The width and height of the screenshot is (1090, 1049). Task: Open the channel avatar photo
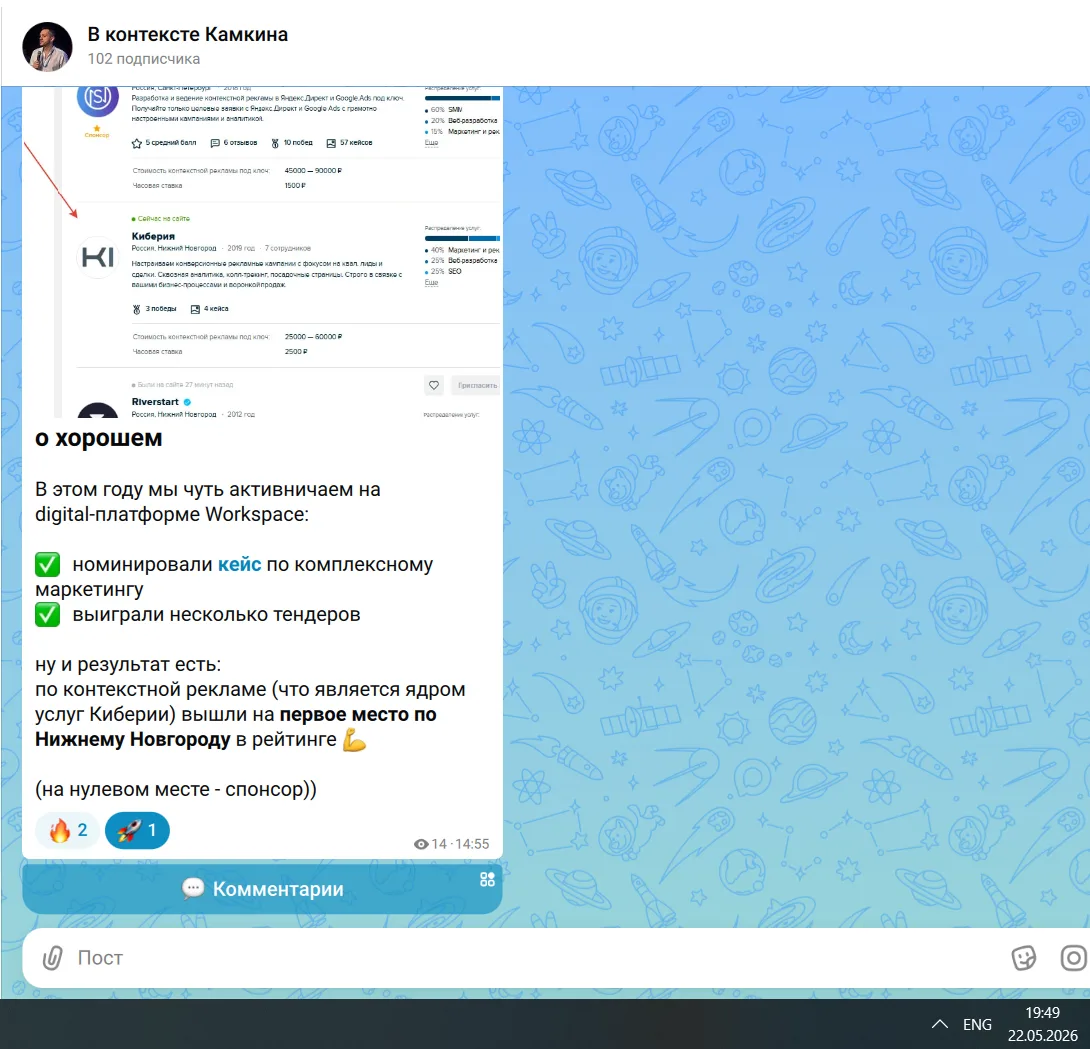pyautogui.click(x=47, y=47)
